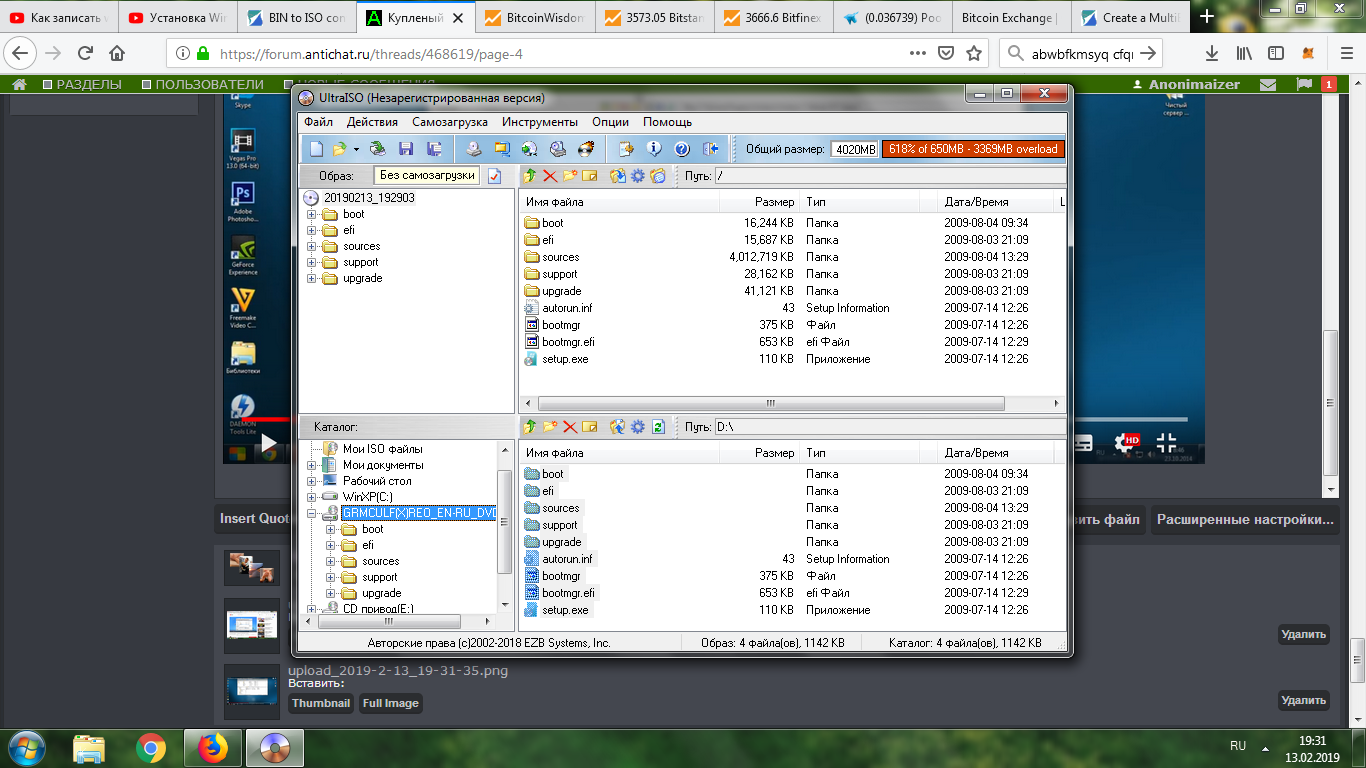Open the Инструменты menu
The image size is (1366, 768).
540,122
